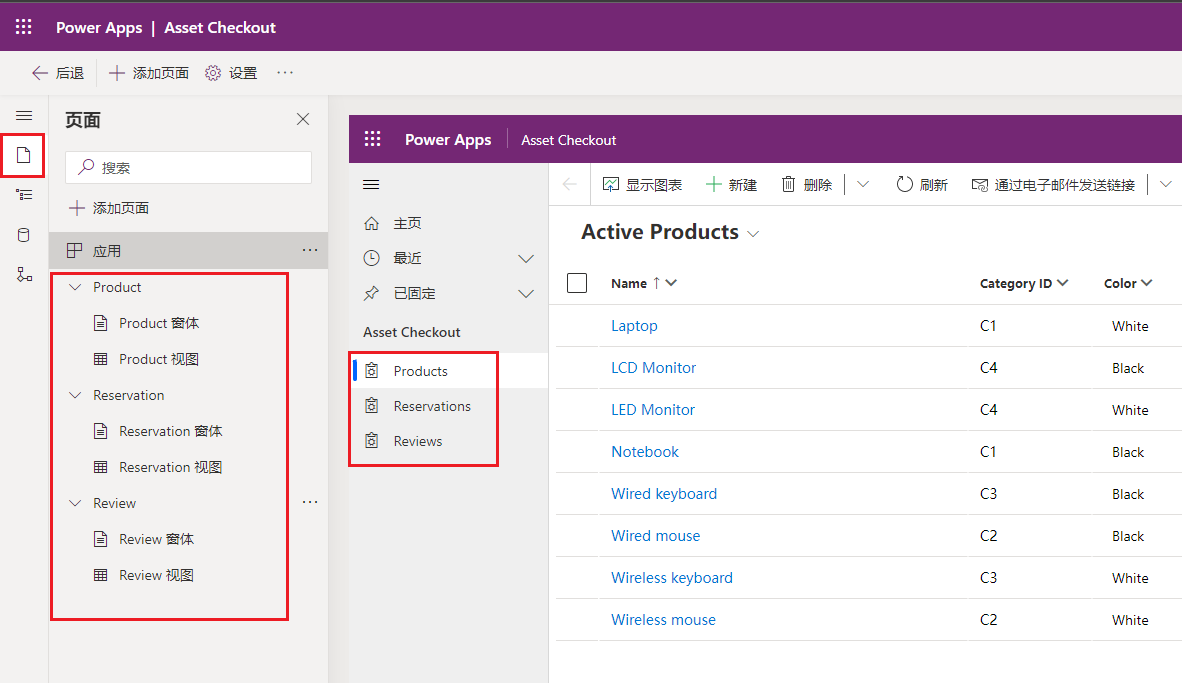Open the ellipsis menu for the Review row

[x=310, y=502]
